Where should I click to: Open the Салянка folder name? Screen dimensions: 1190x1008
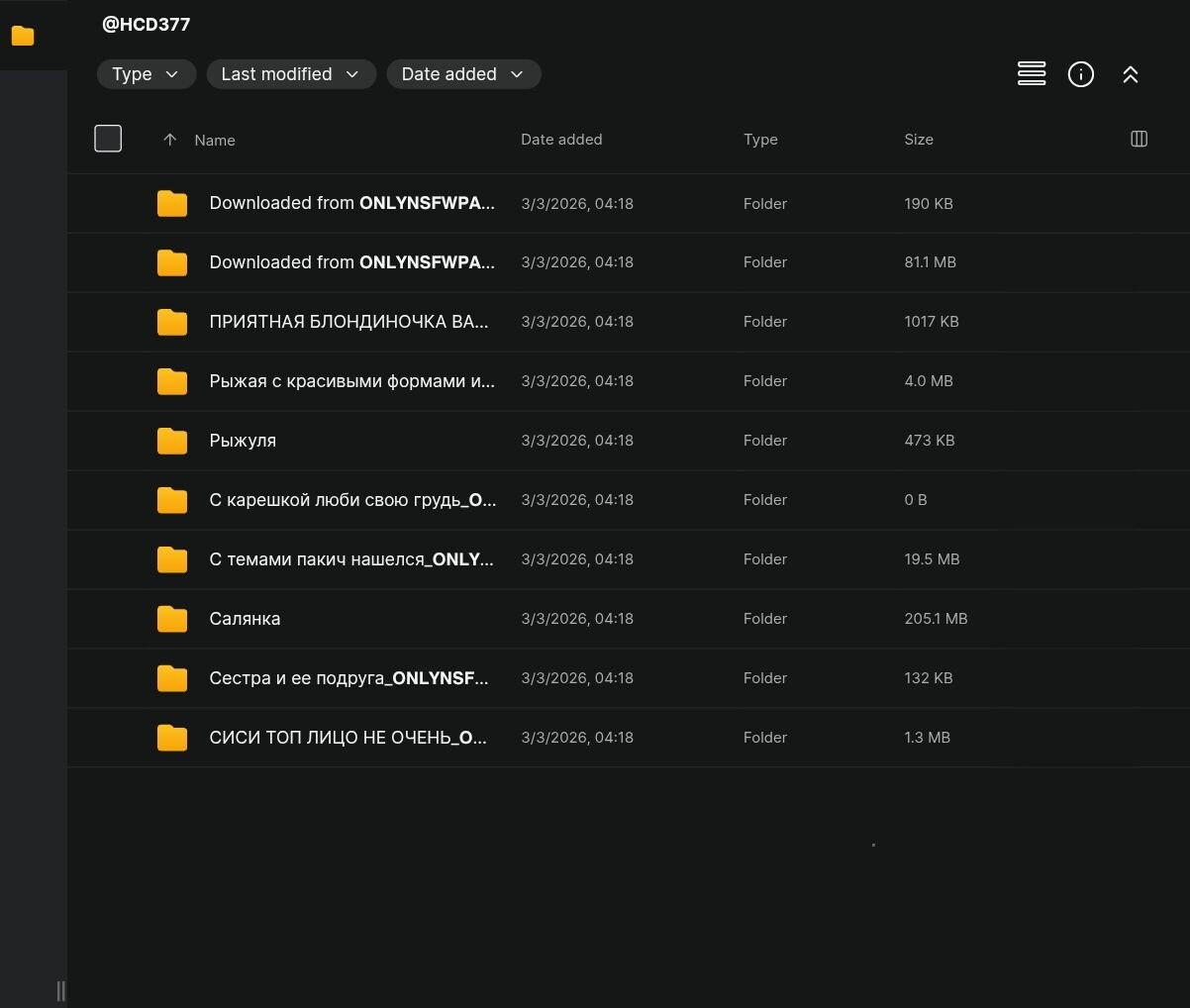(x=245, y=619)
